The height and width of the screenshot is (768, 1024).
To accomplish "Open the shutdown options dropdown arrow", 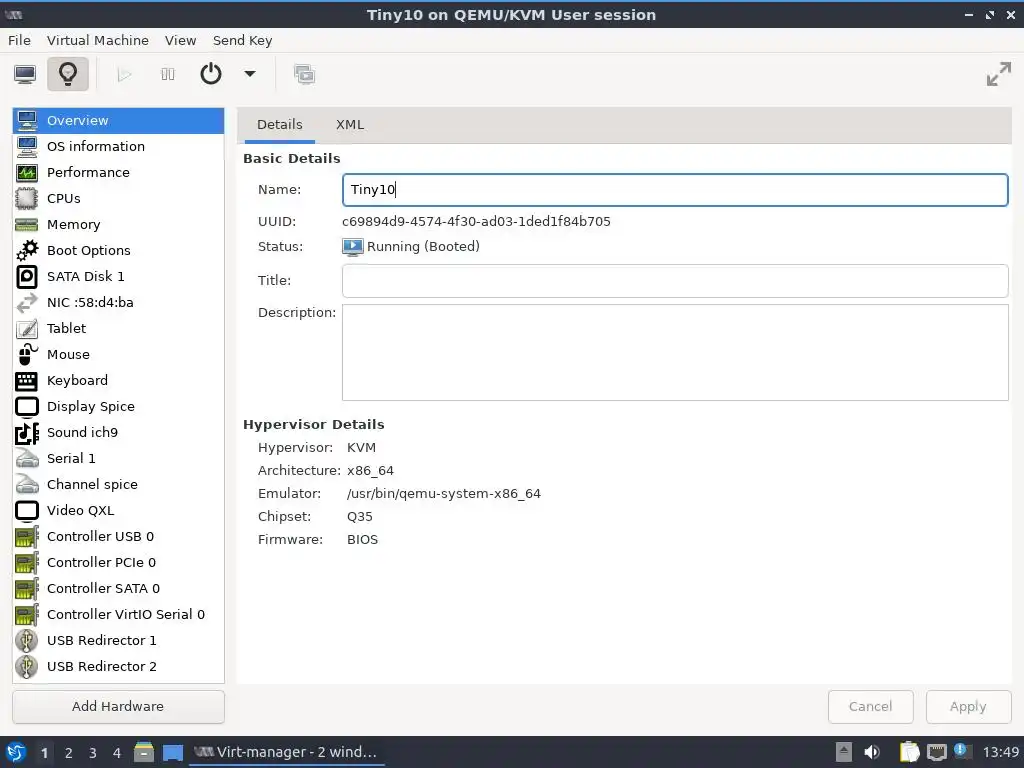I will [x=250, y=74].
